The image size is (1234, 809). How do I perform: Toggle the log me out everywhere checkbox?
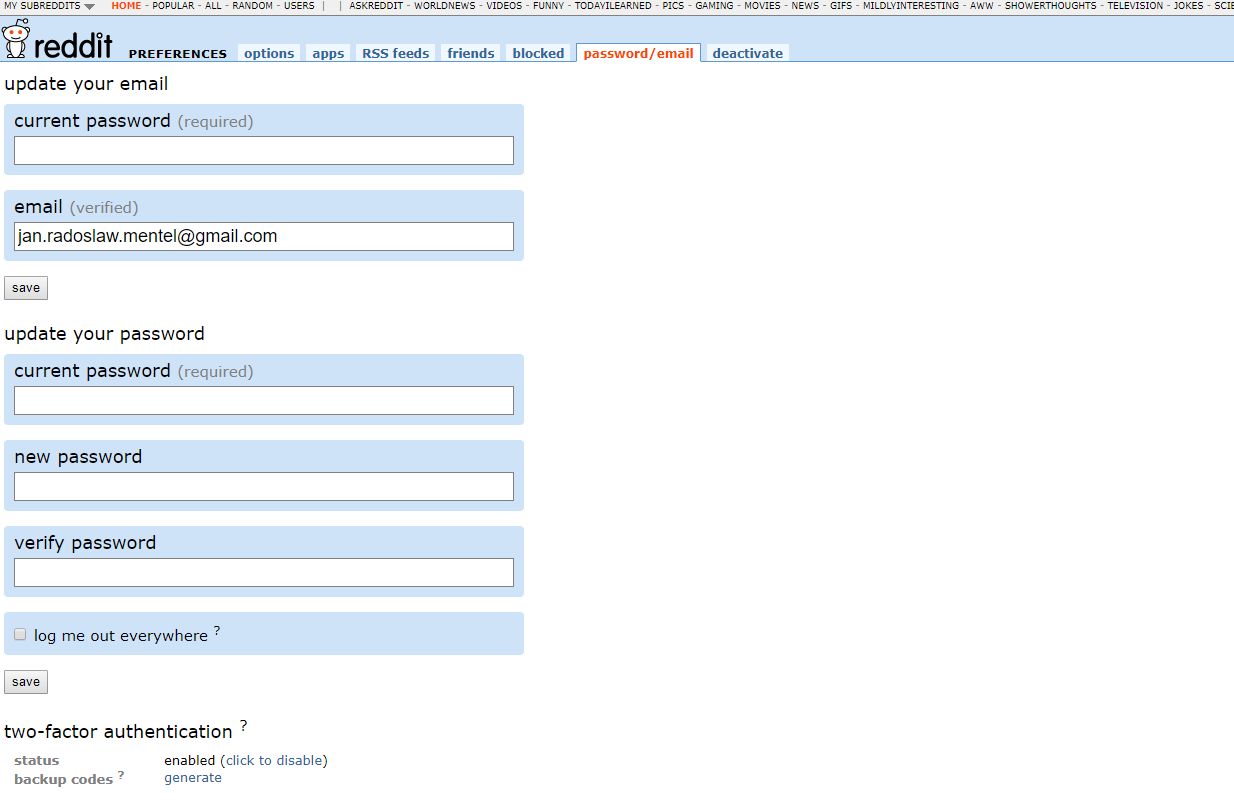pyautogui.click(x=20, y=634)
